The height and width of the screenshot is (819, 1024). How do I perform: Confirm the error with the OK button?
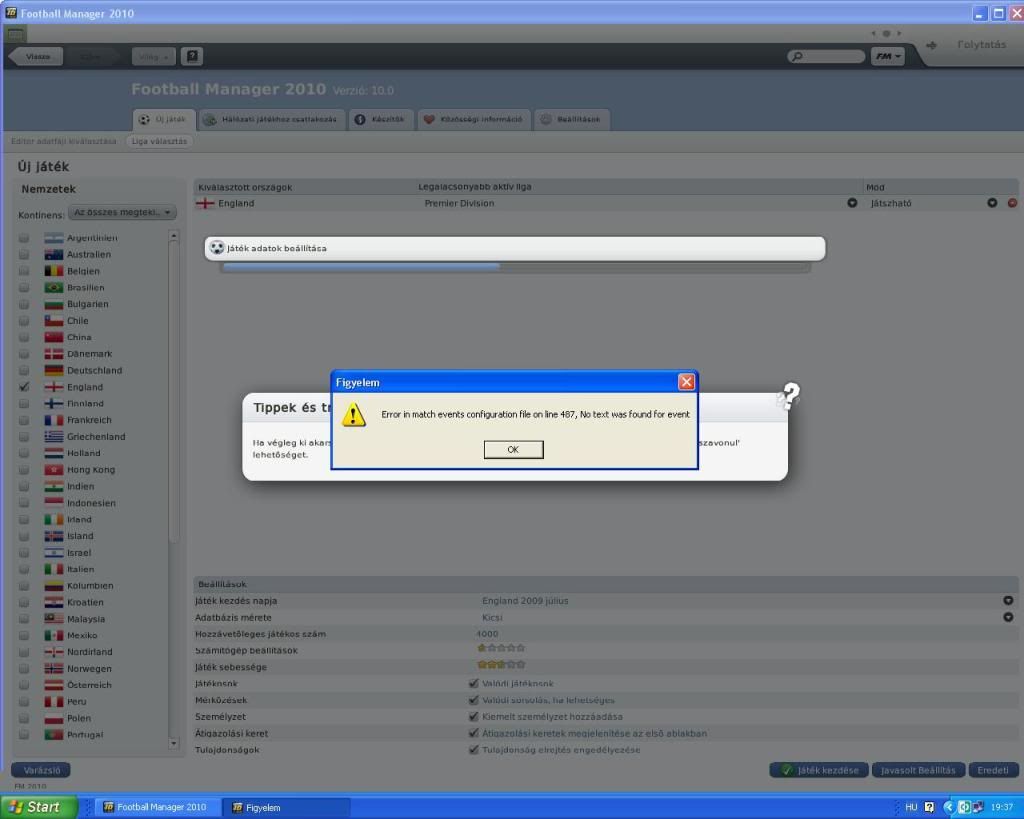[513, 449]
